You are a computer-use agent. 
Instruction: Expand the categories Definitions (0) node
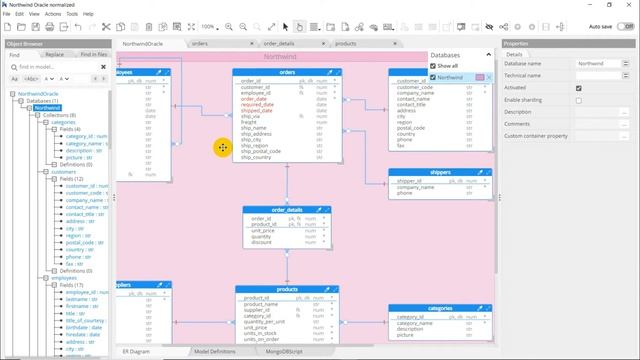[x=54, y=164]
